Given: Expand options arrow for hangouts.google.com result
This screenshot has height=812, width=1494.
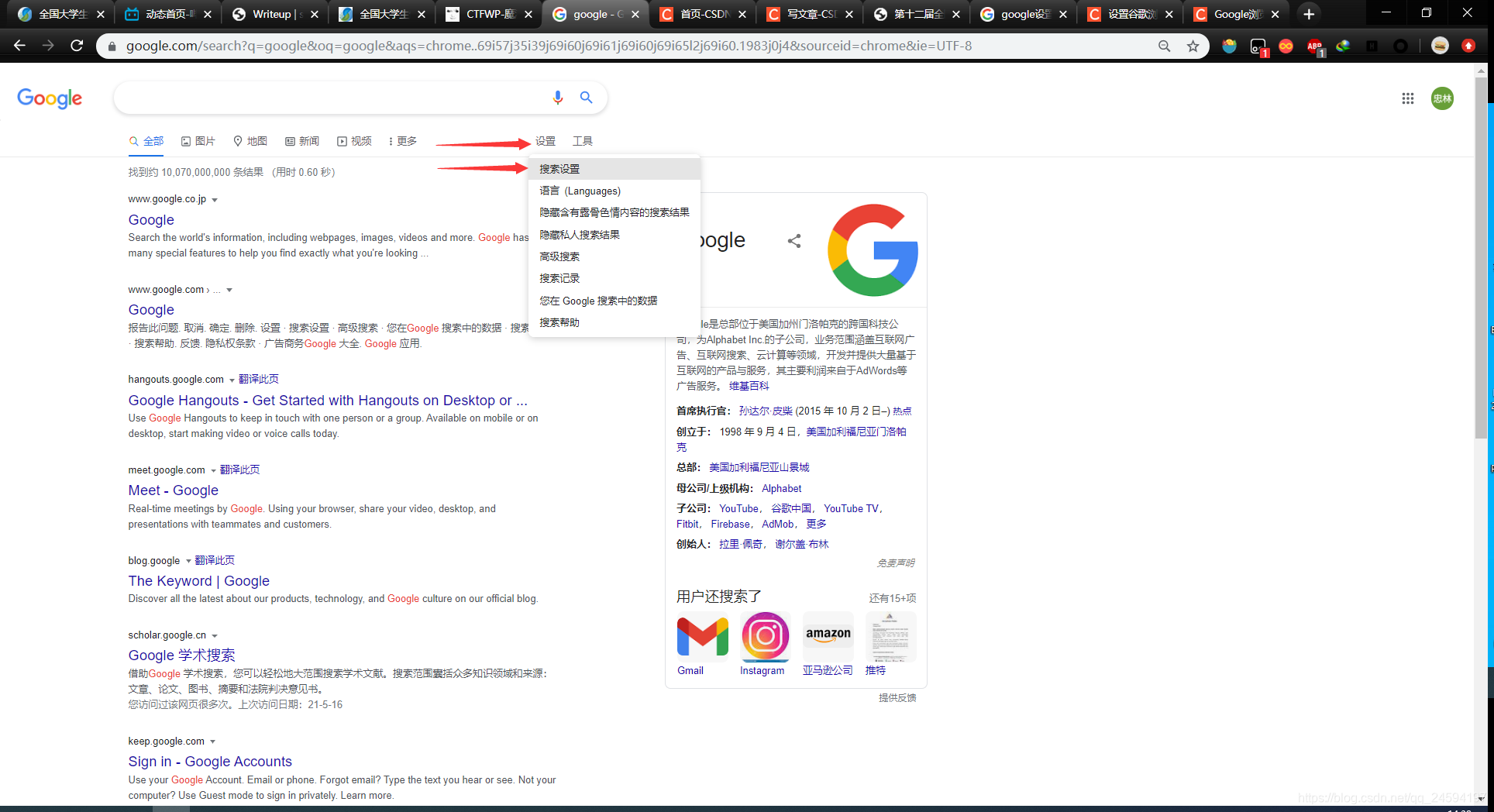Looking at the screenshot, I should [x=232, y=380].
